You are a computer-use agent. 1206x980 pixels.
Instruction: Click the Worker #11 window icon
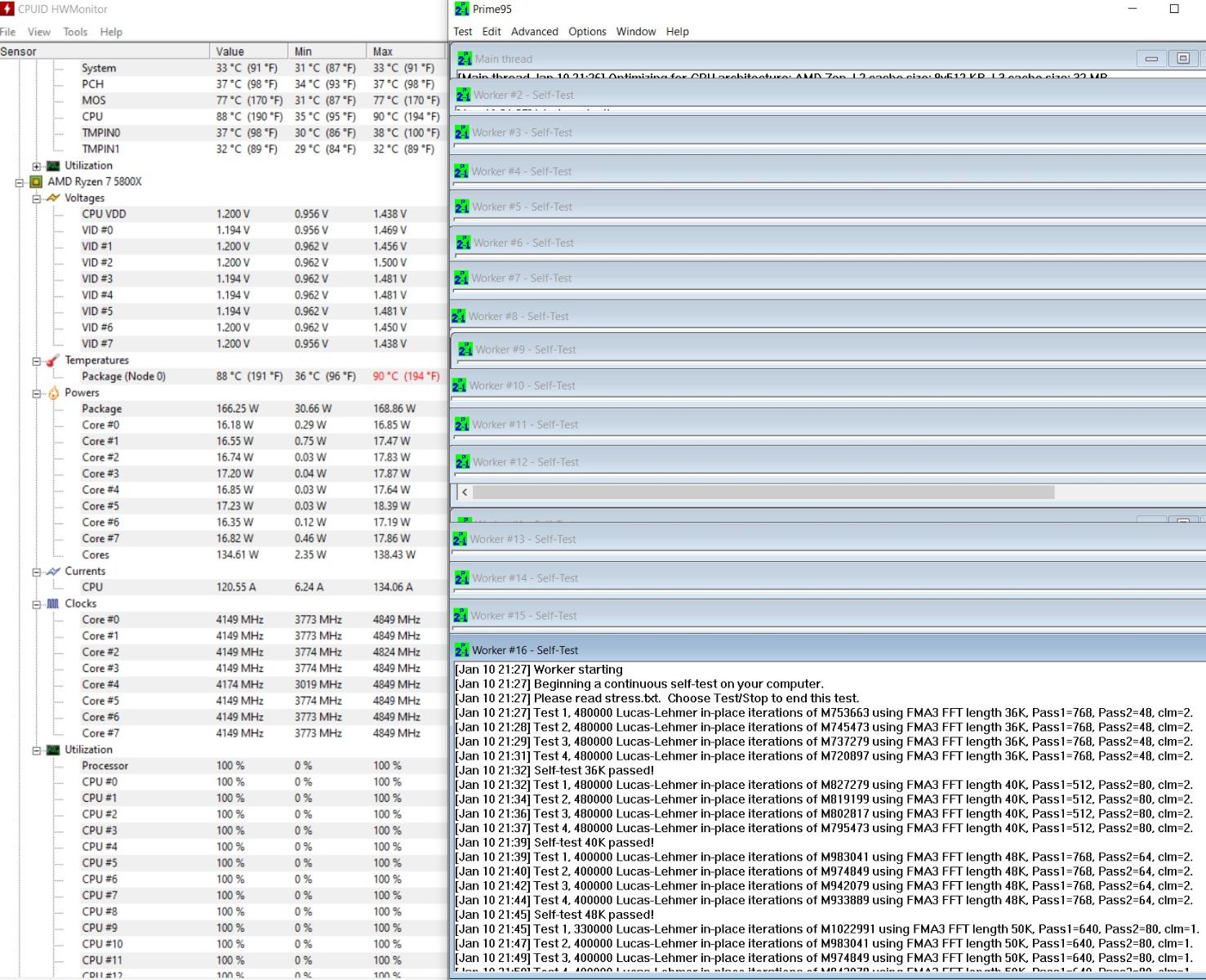(462, 425)
